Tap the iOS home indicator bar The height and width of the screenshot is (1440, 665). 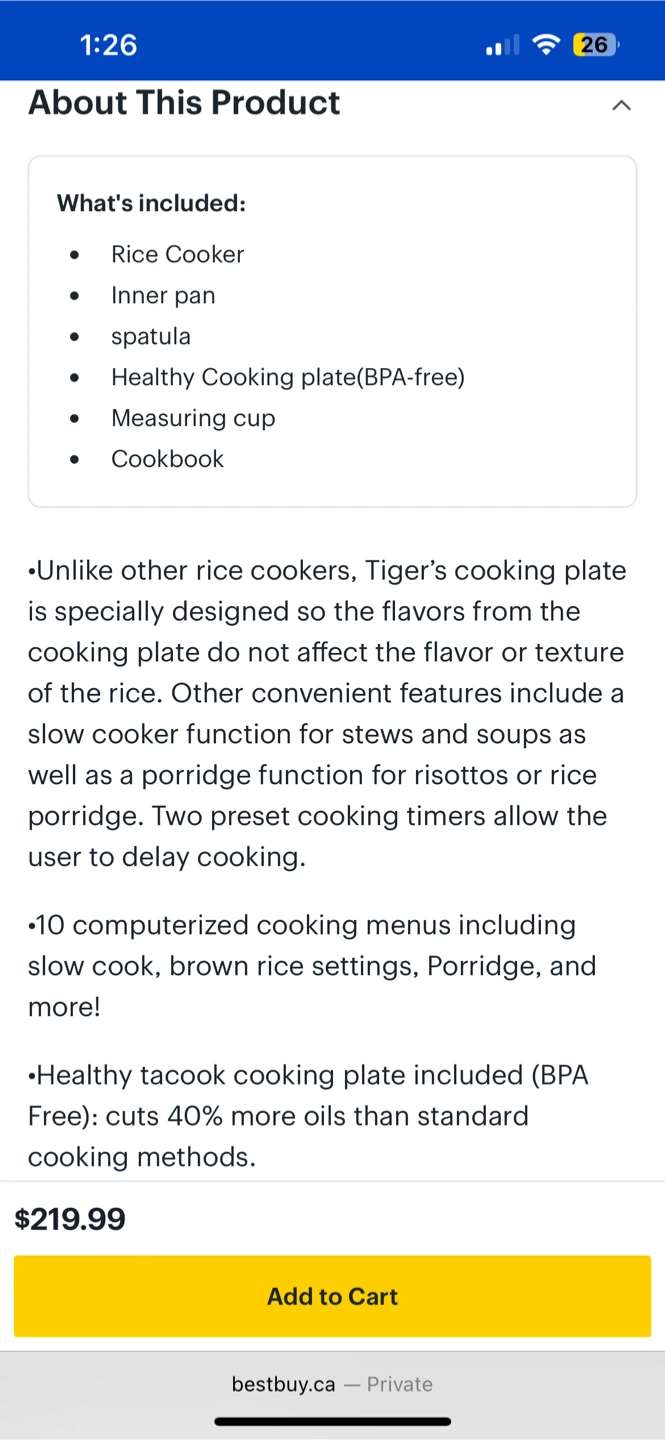332,1421
